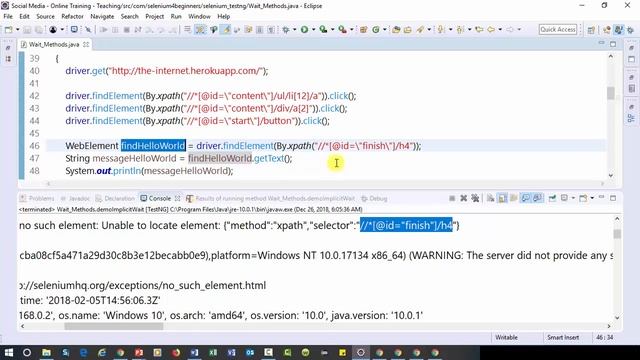Viewport: 640px width, 360px height.
Task: Click the Search flashlight toolbar icon
Action: click(420, 29)
